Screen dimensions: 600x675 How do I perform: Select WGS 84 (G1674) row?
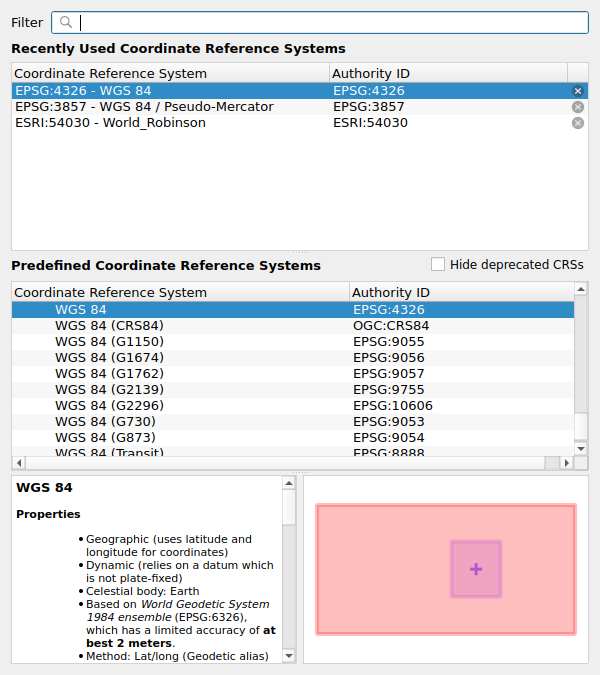pyautogui.click(x=293, y=358)
